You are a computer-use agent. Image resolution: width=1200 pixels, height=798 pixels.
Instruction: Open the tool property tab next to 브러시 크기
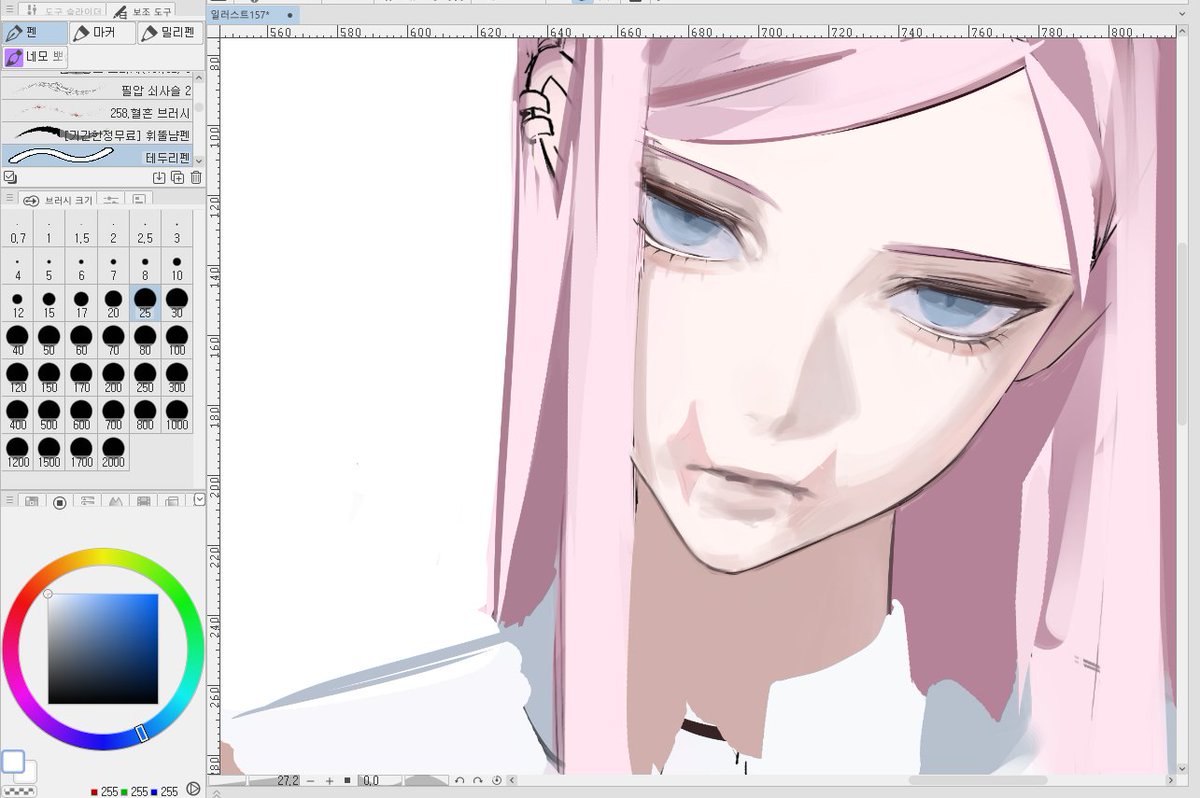111,200
